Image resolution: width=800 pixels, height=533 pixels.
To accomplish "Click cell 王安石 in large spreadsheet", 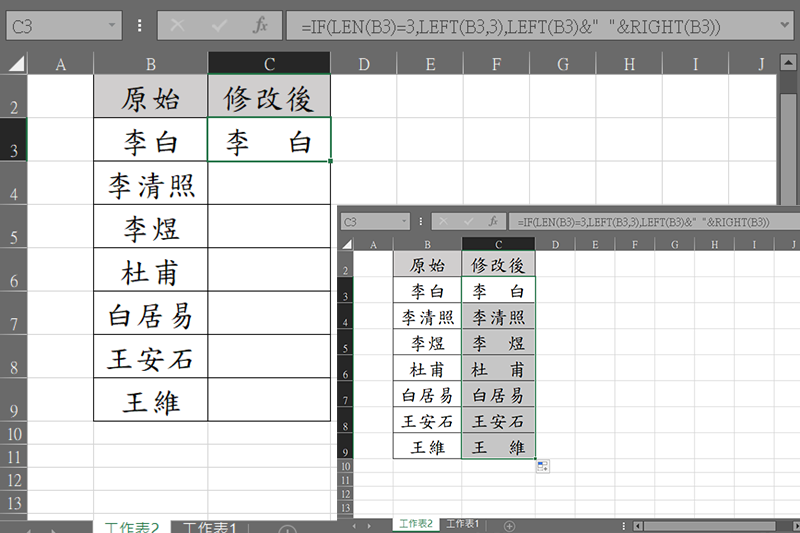I will pos(151,357).
